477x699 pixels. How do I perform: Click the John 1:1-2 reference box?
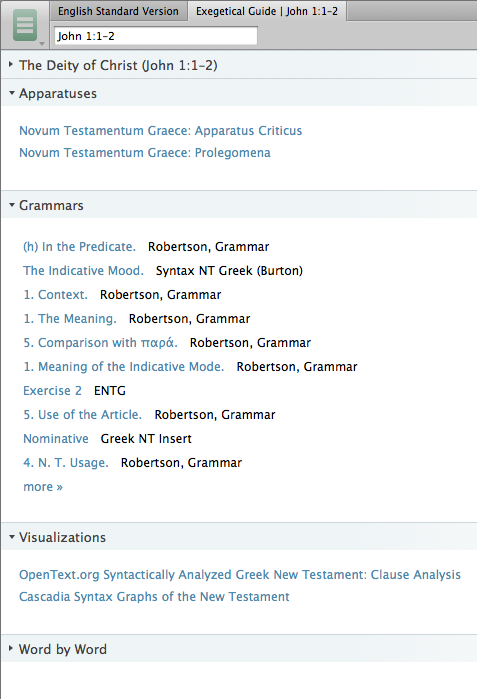click(156, 36)
